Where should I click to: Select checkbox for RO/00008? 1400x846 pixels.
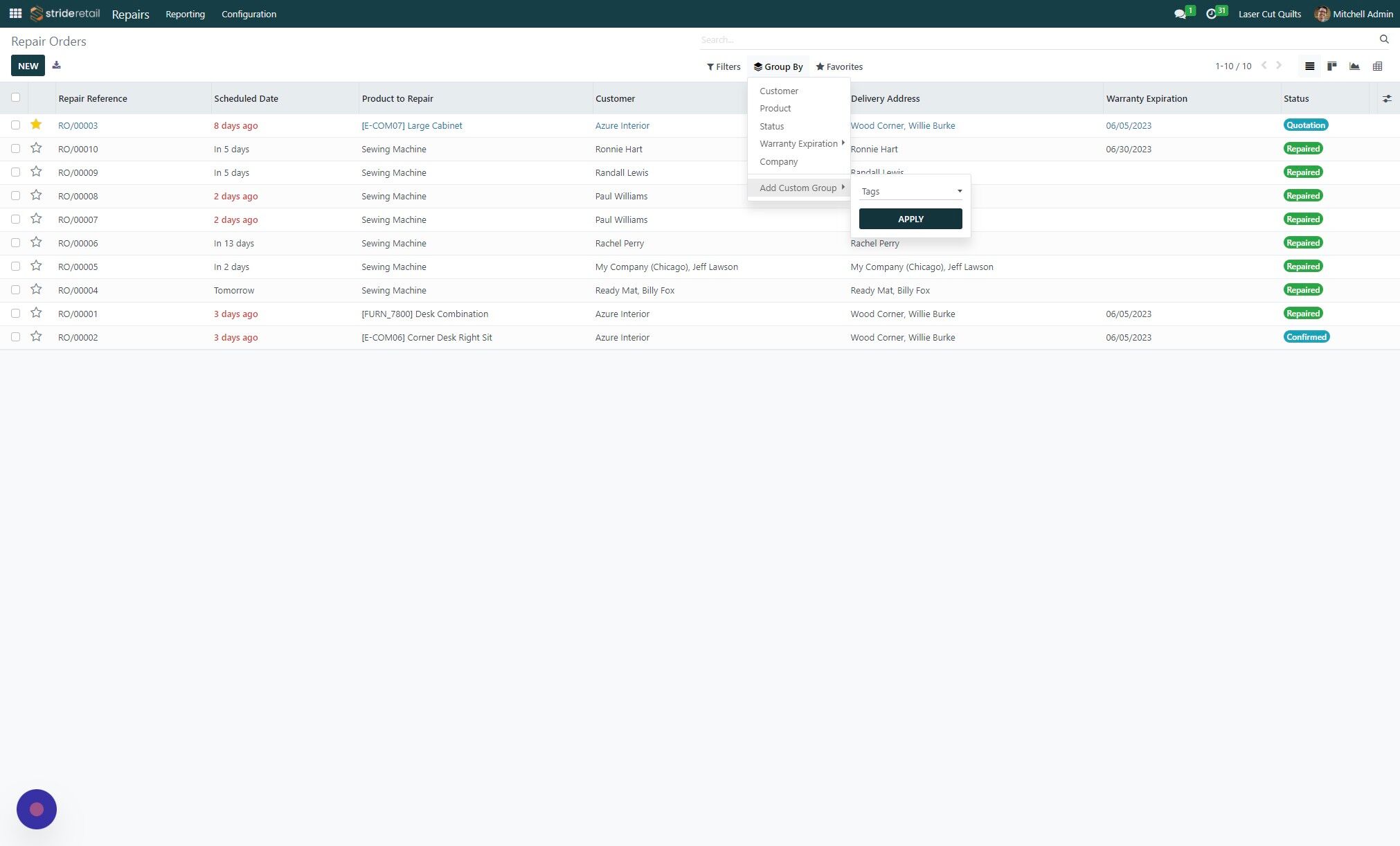(x=15, y=196)
